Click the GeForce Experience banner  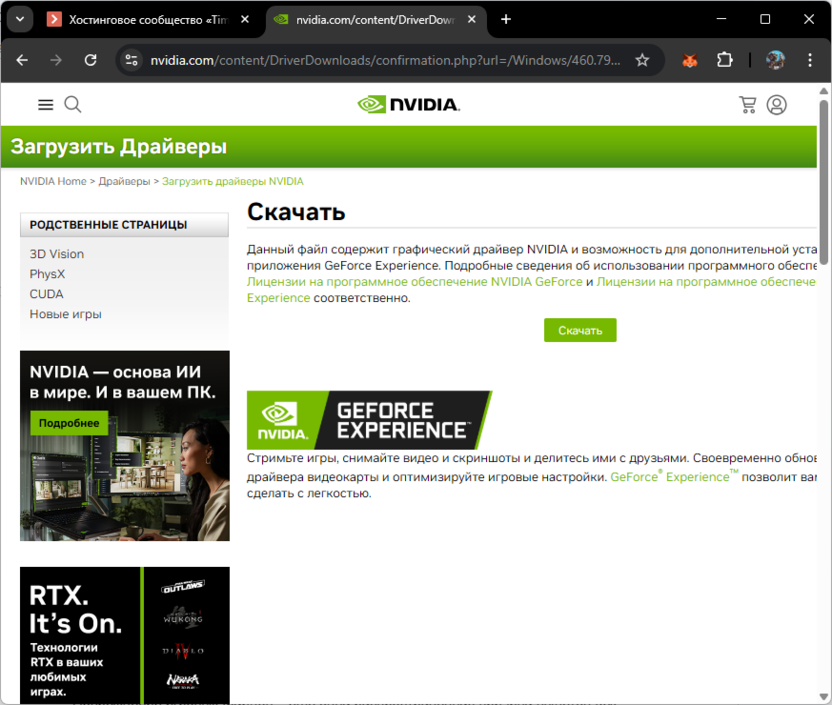pos(369,420)
